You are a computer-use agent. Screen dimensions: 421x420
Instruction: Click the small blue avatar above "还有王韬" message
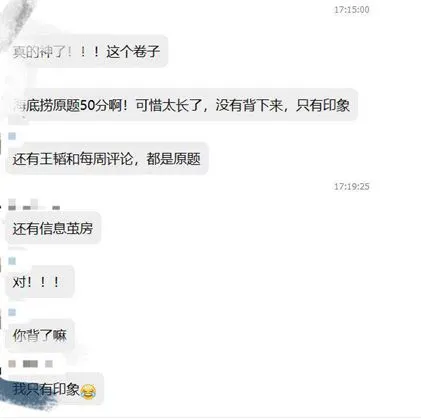click(12, 136)
